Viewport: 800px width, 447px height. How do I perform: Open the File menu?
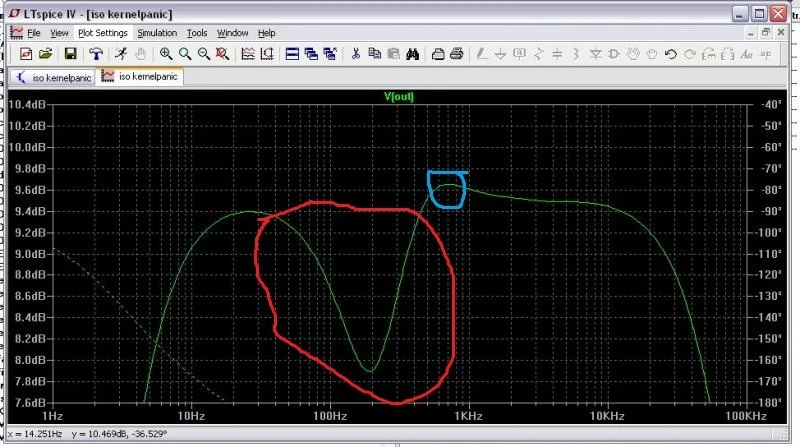click(x=35, y=33)
